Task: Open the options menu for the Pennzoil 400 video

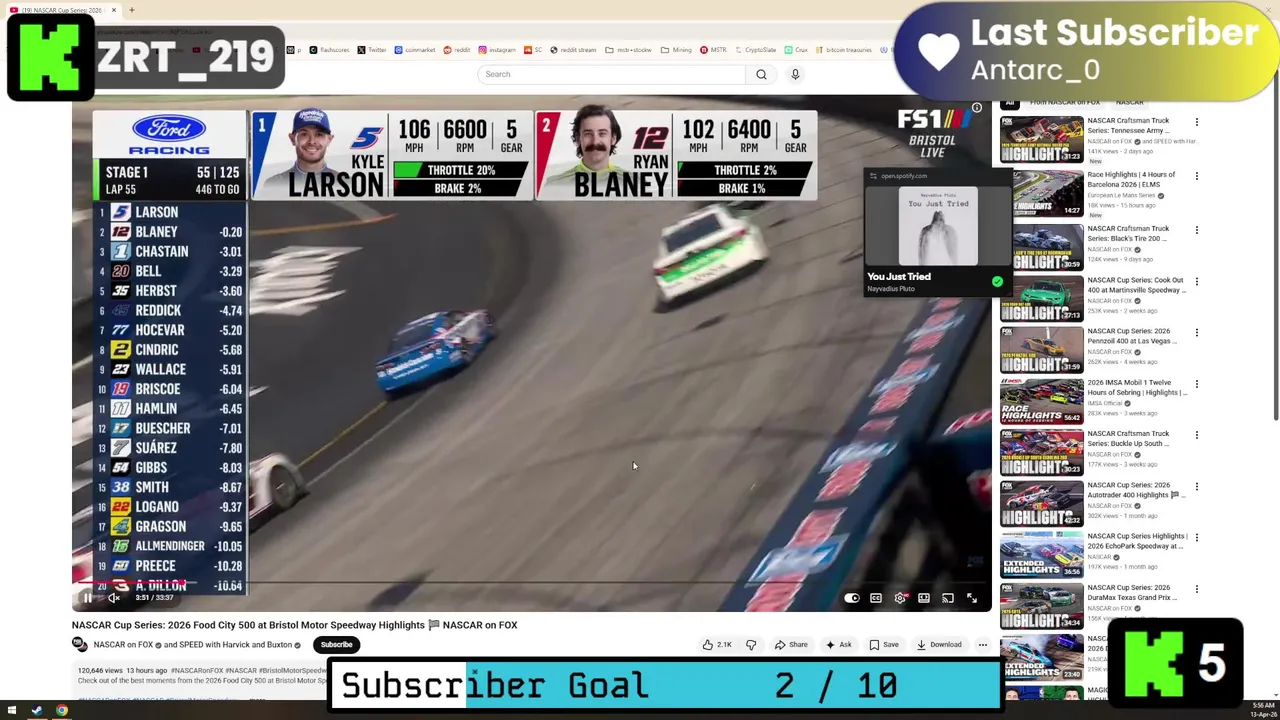Action: [x=1196, y=333]
